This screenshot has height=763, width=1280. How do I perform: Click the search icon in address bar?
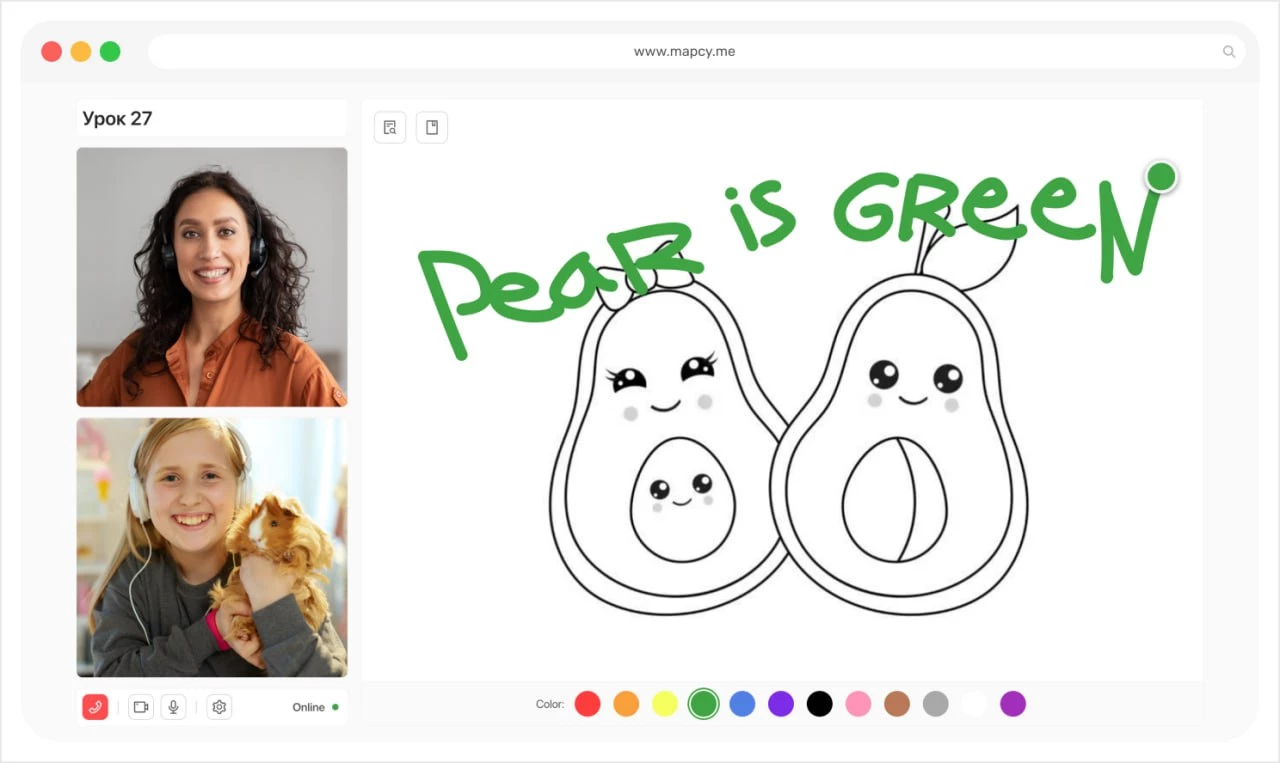pos(1229,52)
